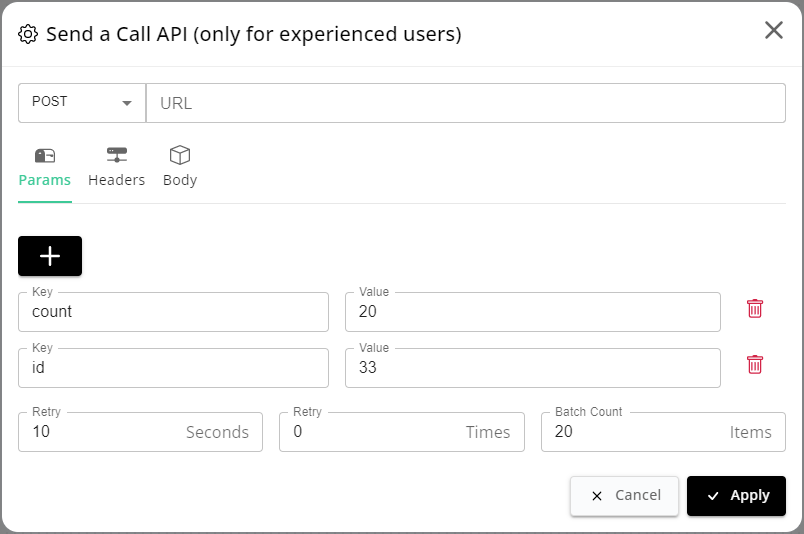This screenshot has height=534, width=804.
Task: Select the Params tab
Action: pos(45,168)
